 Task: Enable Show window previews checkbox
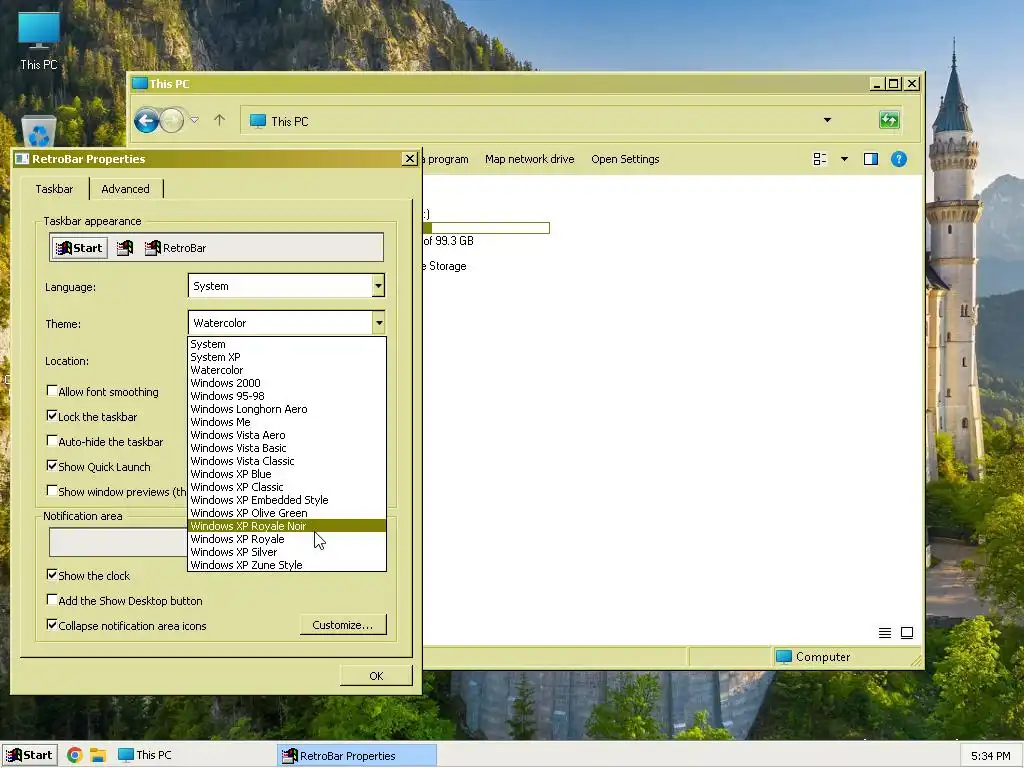[52, 490]
